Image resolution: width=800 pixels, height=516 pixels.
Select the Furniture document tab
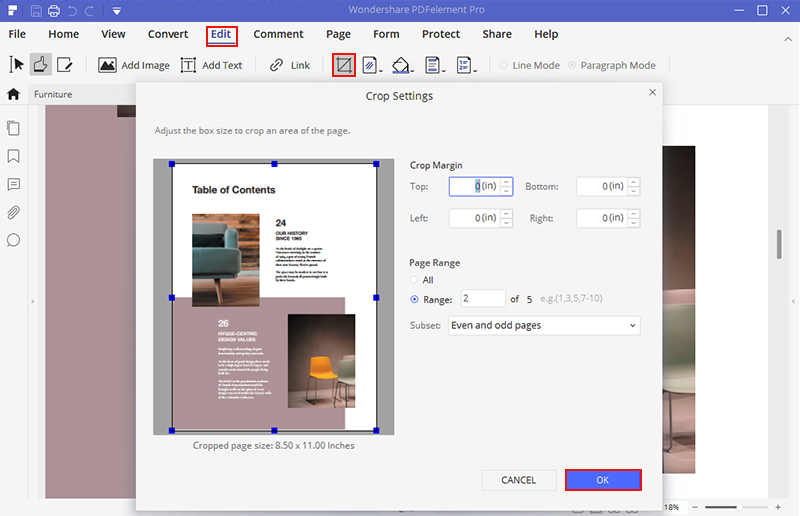click(53, 94)
